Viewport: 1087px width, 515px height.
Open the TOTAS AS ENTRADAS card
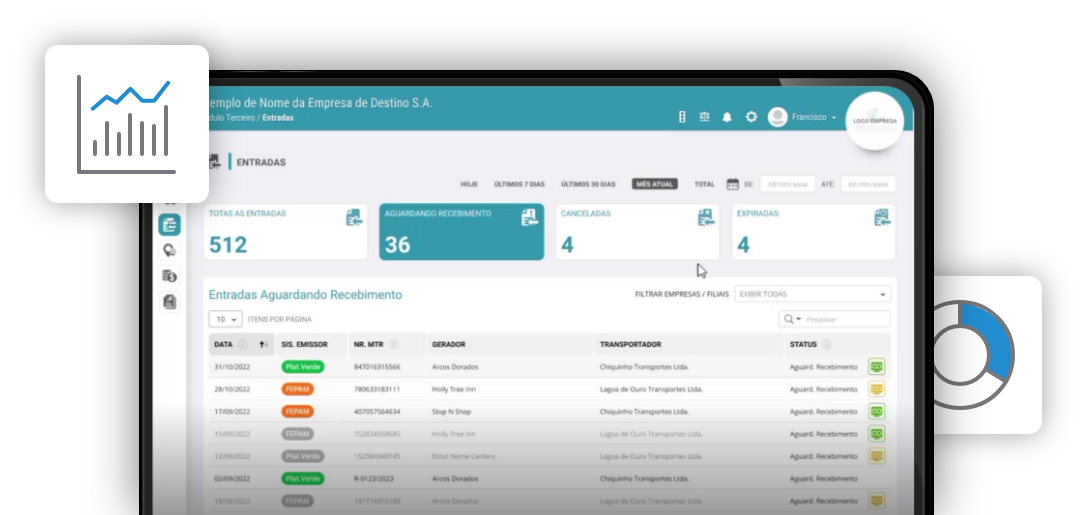(x=285, y=232)
